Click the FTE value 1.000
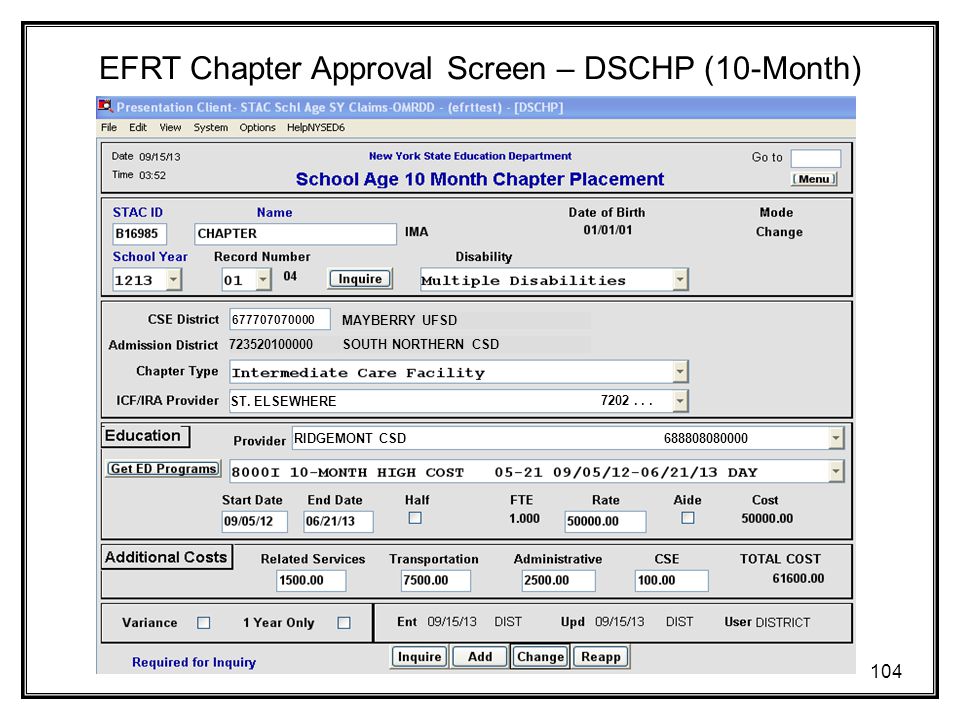The image size is (960, 720). (x=524, y=519)
